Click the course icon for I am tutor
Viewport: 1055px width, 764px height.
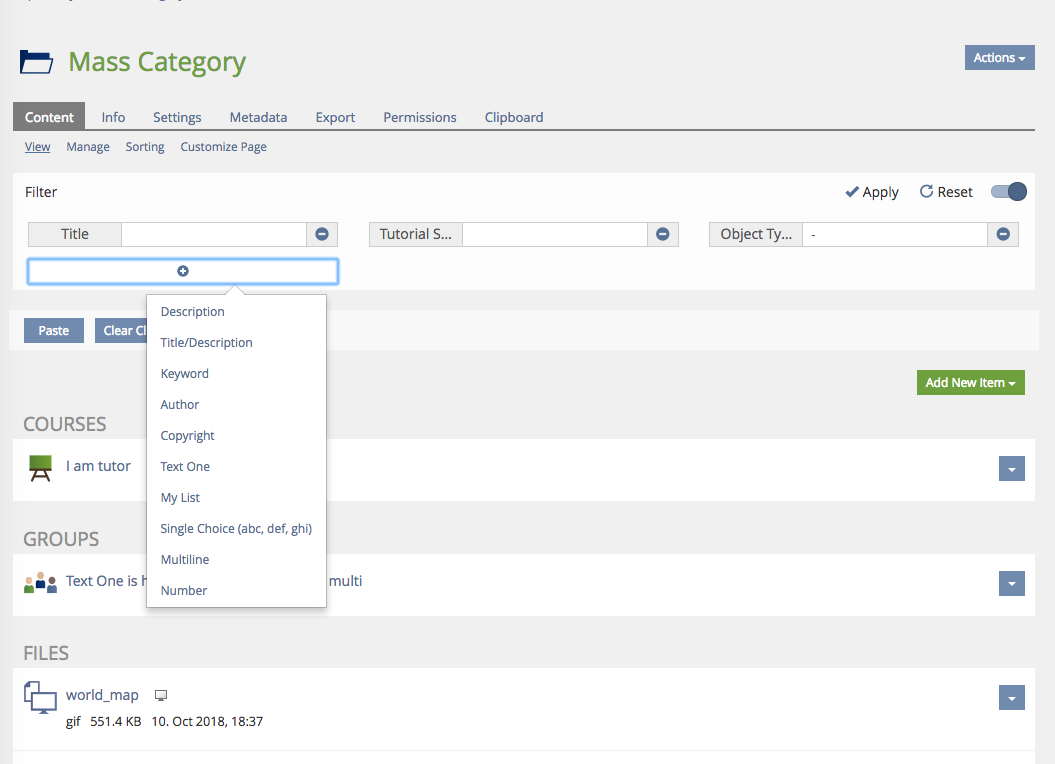click(x=40, y=467)
